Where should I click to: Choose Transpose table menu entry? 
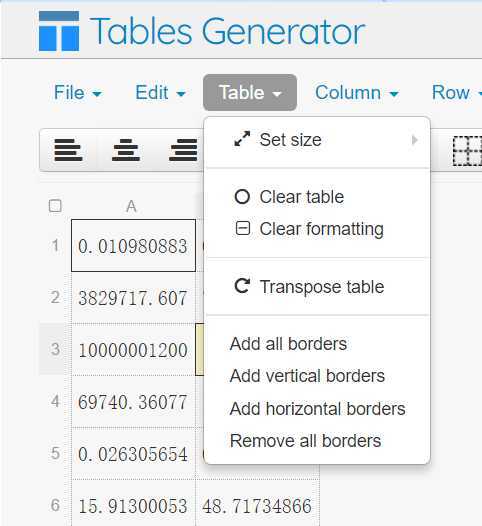[x=317, y=286]
